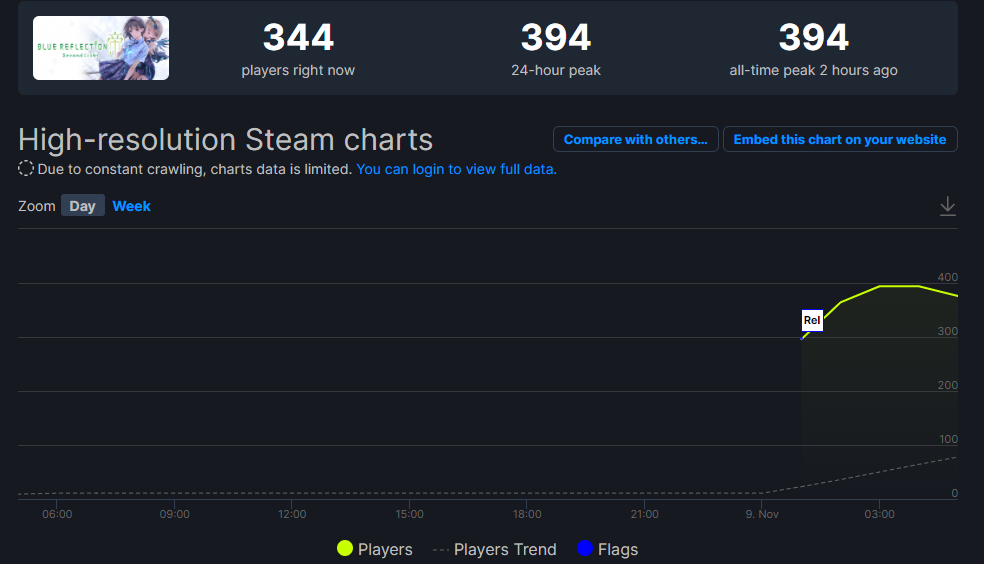Click the Rel release flag marker
Viewport: 984px width, 564px height.
(x=812, y=320)
